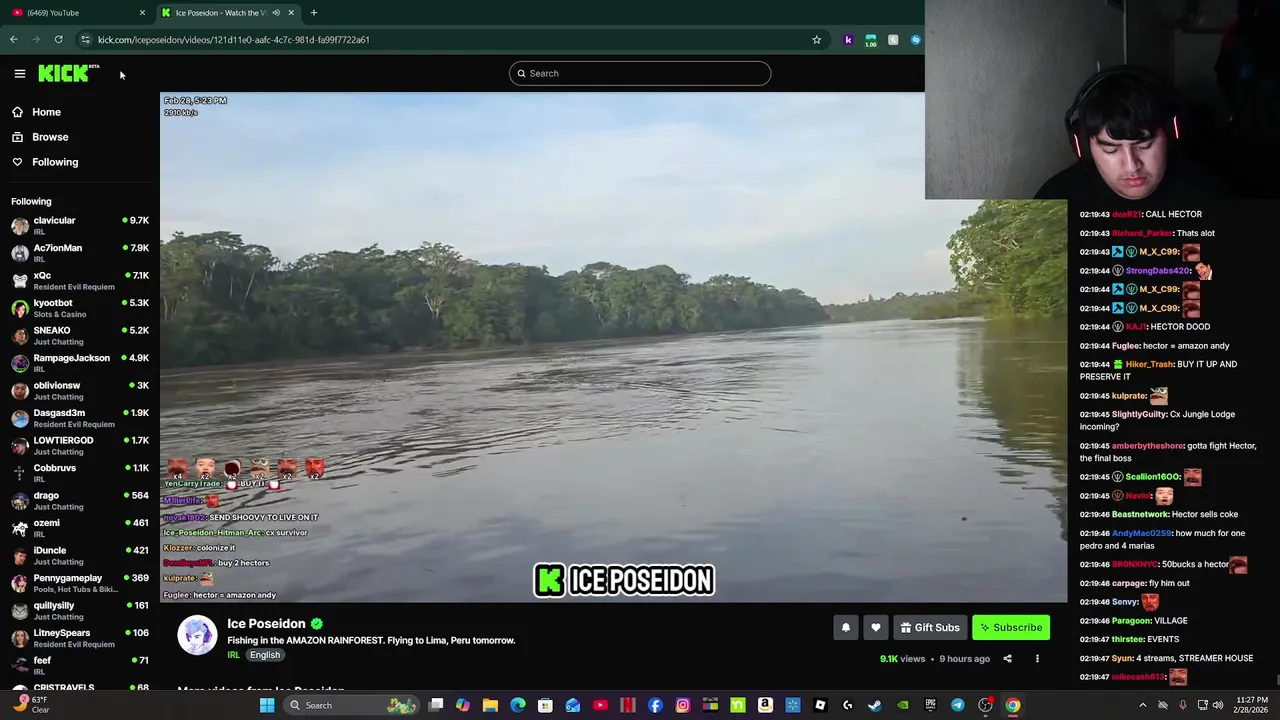Open followed channel RampageJackson
Viewport: 1280px width, 720px height.
80,363
